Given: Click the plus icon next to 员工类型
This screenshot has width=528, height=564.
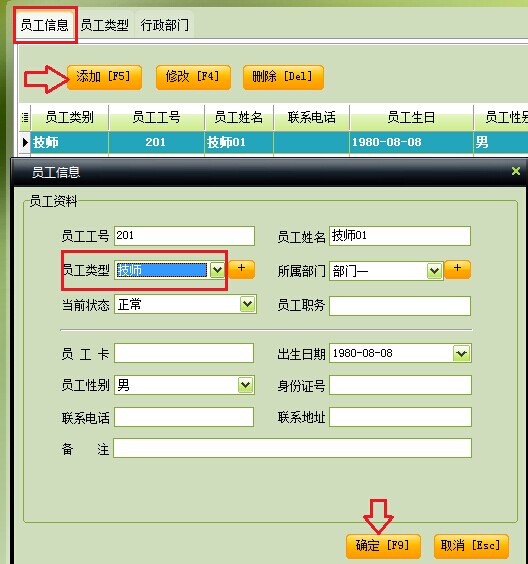Looking at the screenshot, I should (x=241, y=269).
